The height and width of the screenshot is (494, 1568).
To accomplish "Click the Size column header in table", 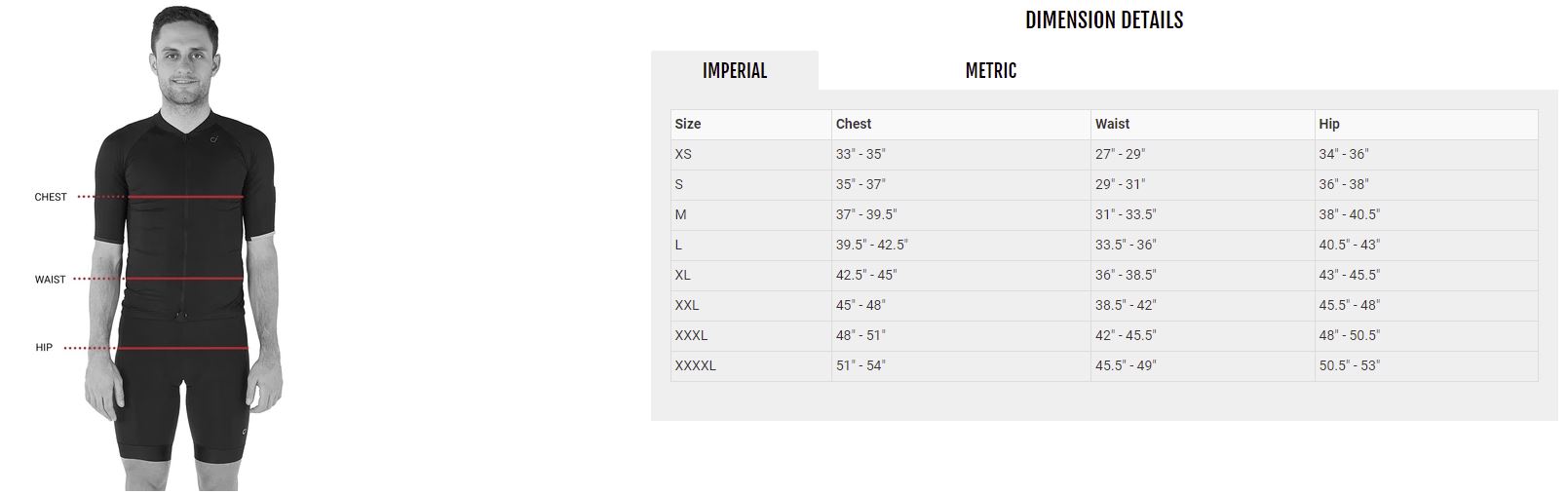I will click(x=688, y=124).
